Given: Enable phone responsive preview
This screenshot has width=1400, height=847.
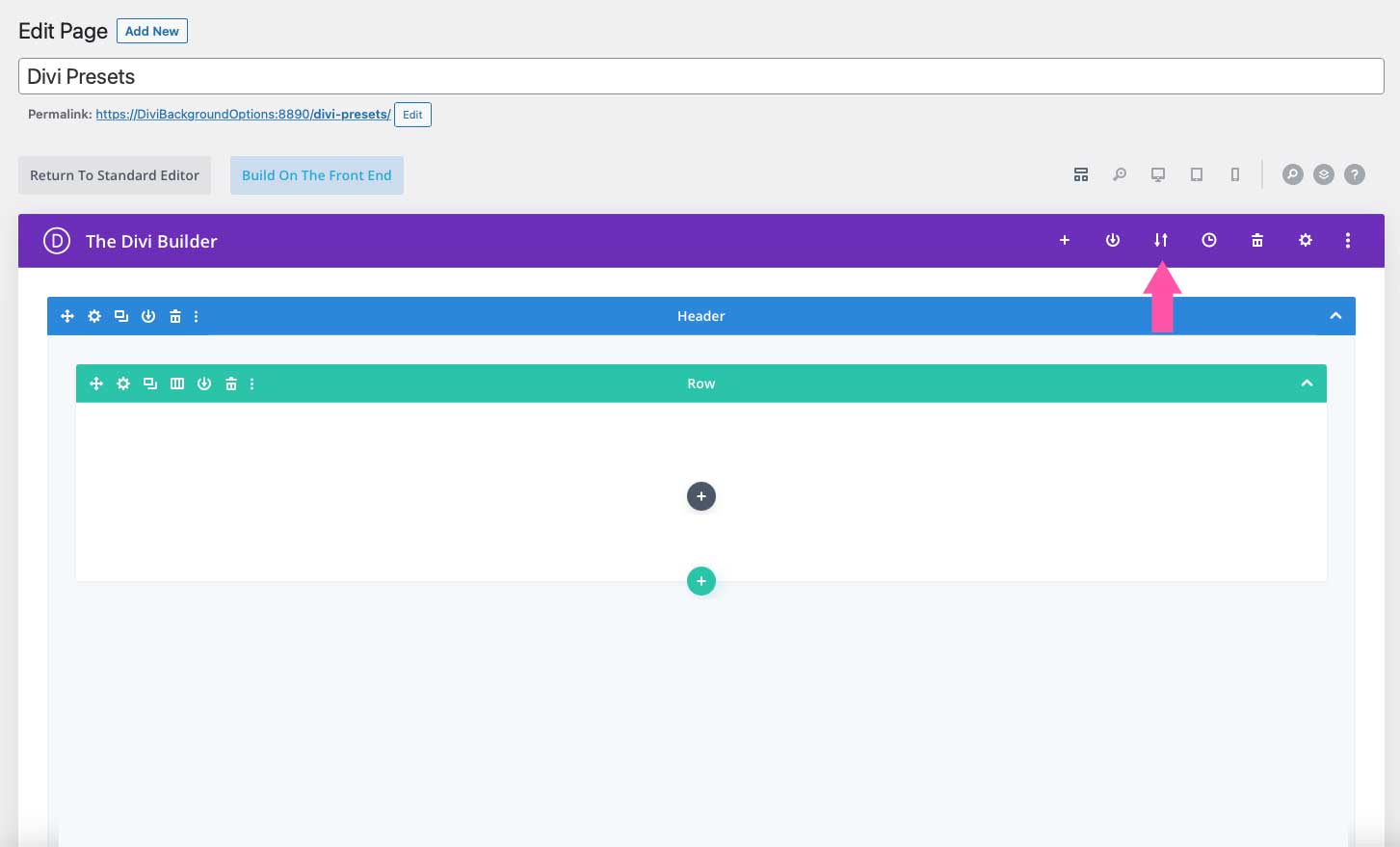Looking at the screenshot, I should [1235, 174].
